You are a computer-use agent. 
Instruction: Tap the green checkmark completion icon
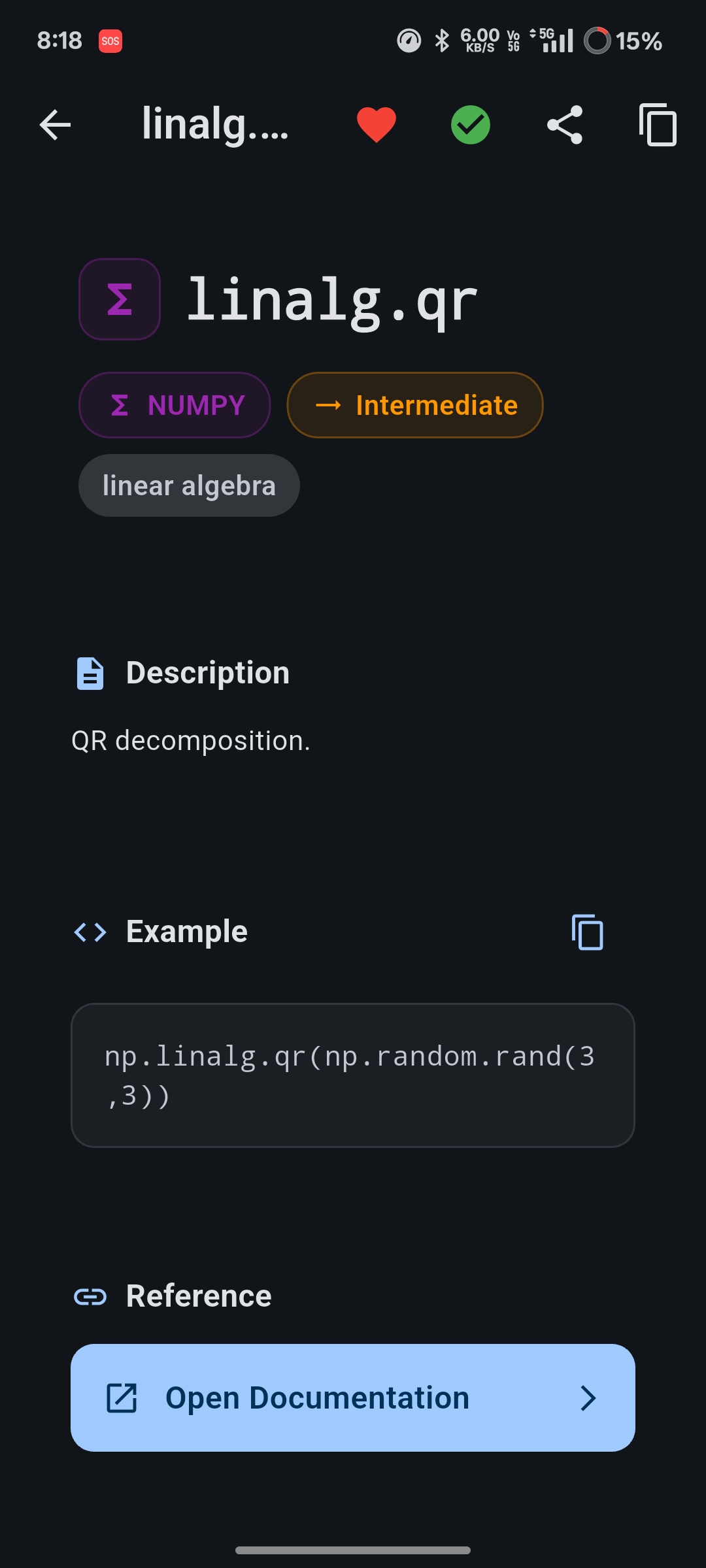[x=470, y=125]
